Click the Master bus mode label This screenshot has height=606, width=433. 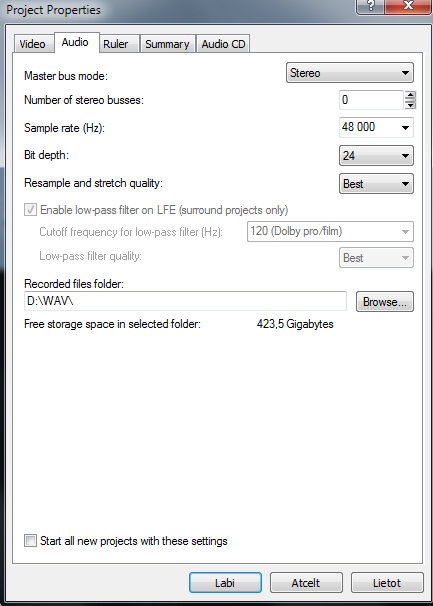point(66,76)
